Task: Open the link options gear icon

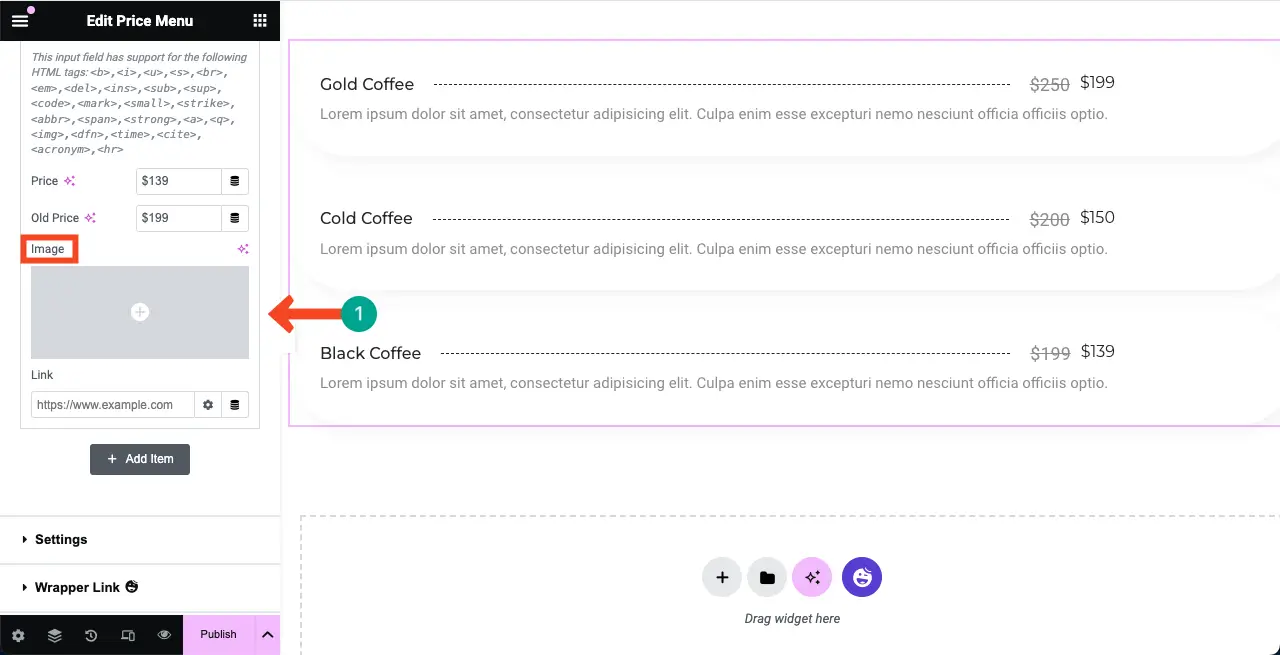Action: (208, 405)
